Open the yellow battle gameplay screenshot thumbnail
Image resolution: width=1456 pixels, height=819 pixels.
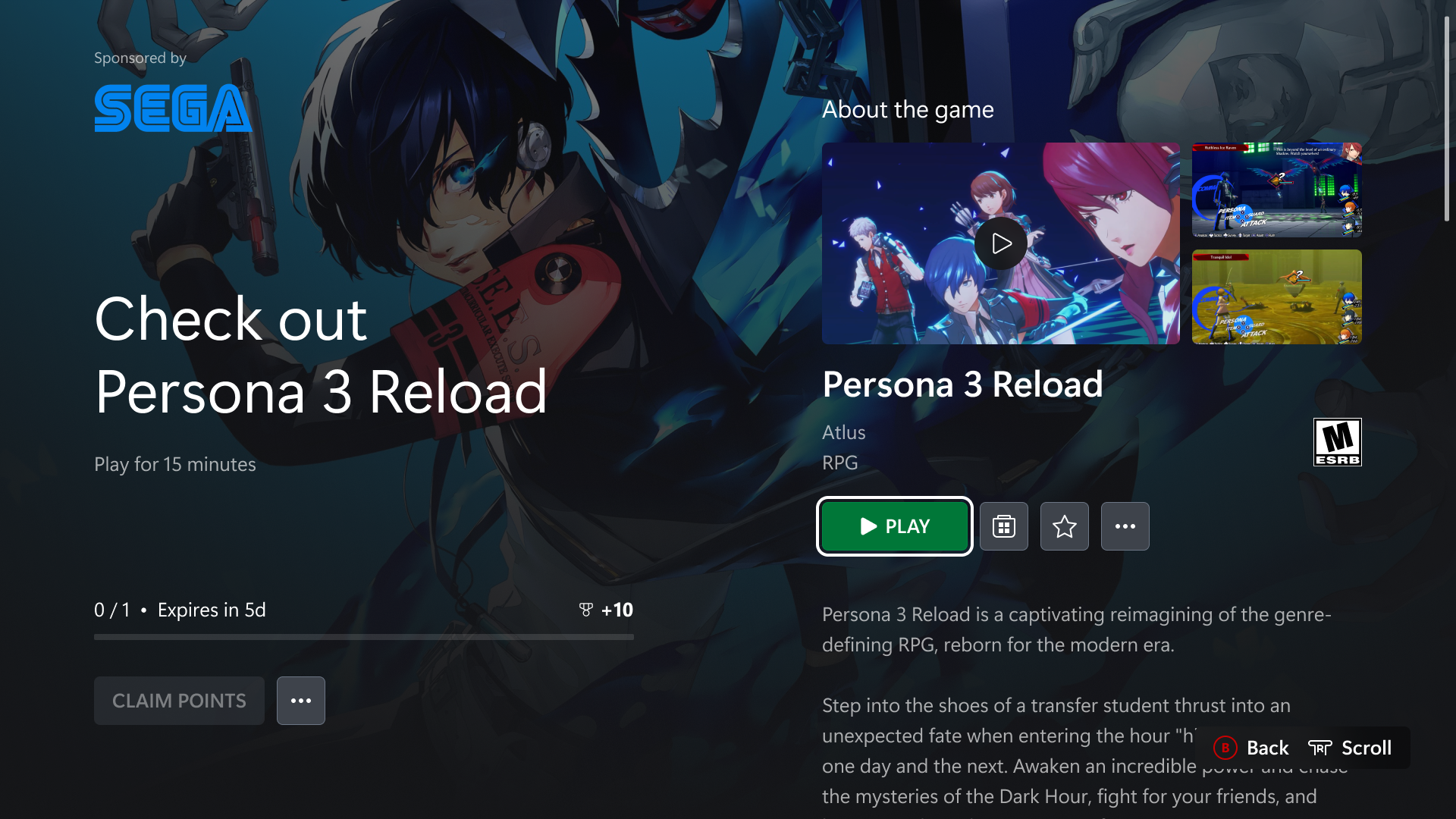coord(1277,297)
